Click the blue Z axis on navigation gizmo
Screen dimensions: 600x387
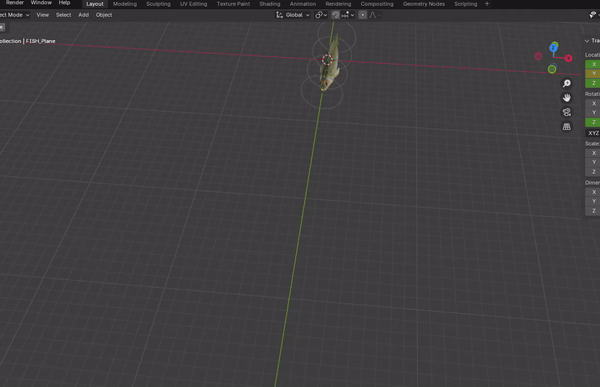pyautogui.click(x=553, y=48)
